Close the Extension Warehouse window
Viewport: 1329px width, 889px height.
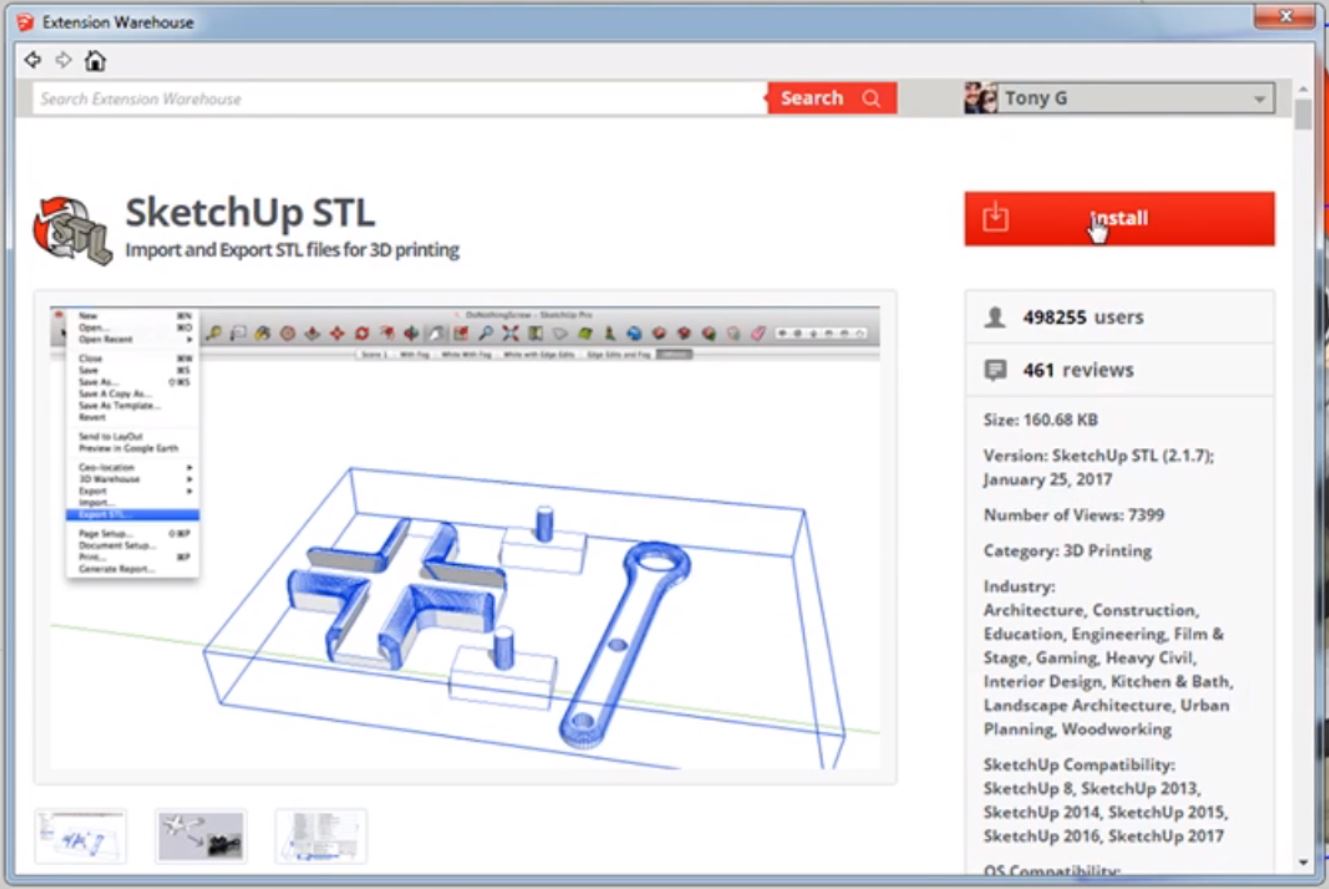pos(1285,15)
